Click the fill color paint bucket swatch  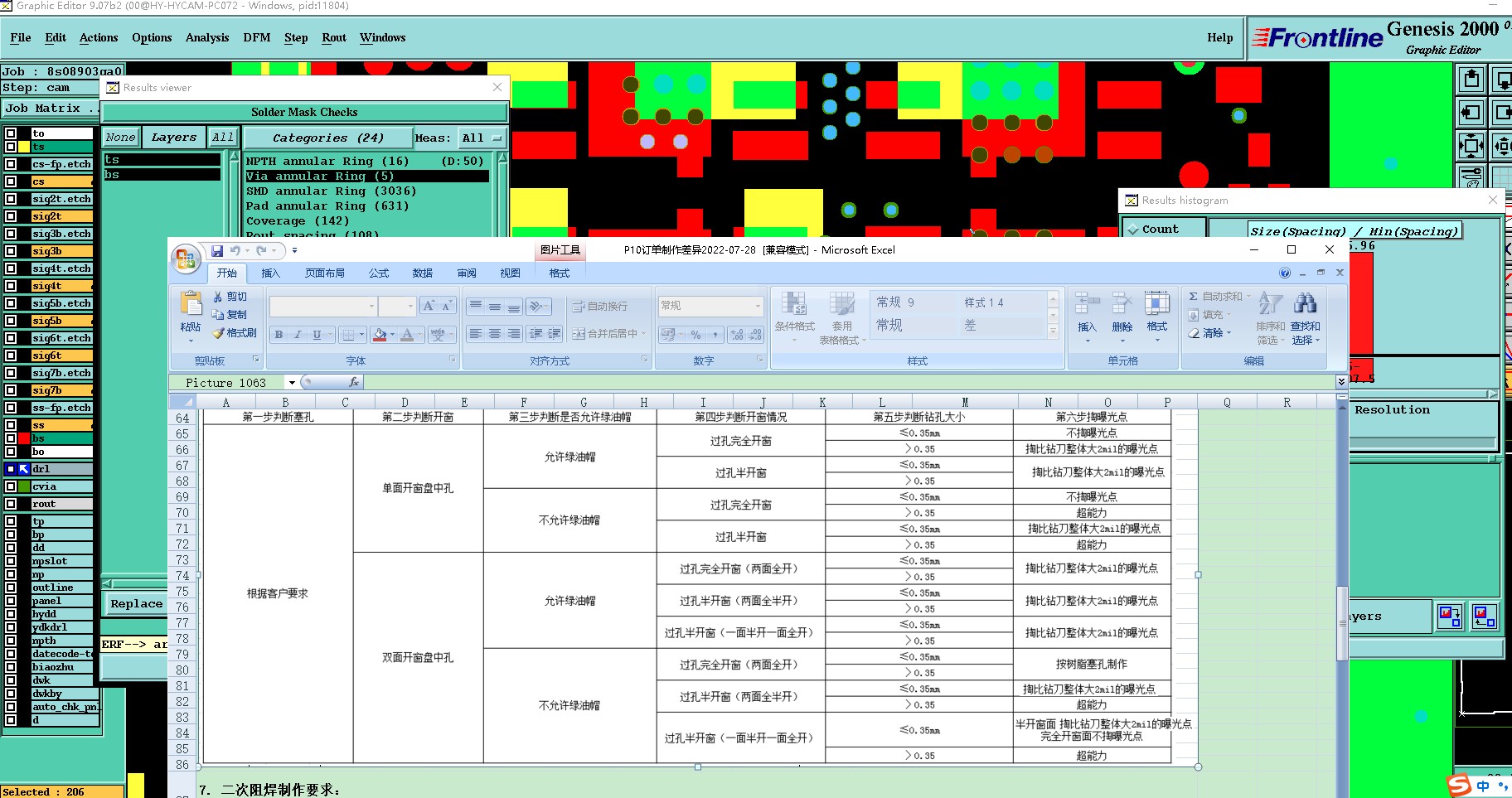(380, 335)
